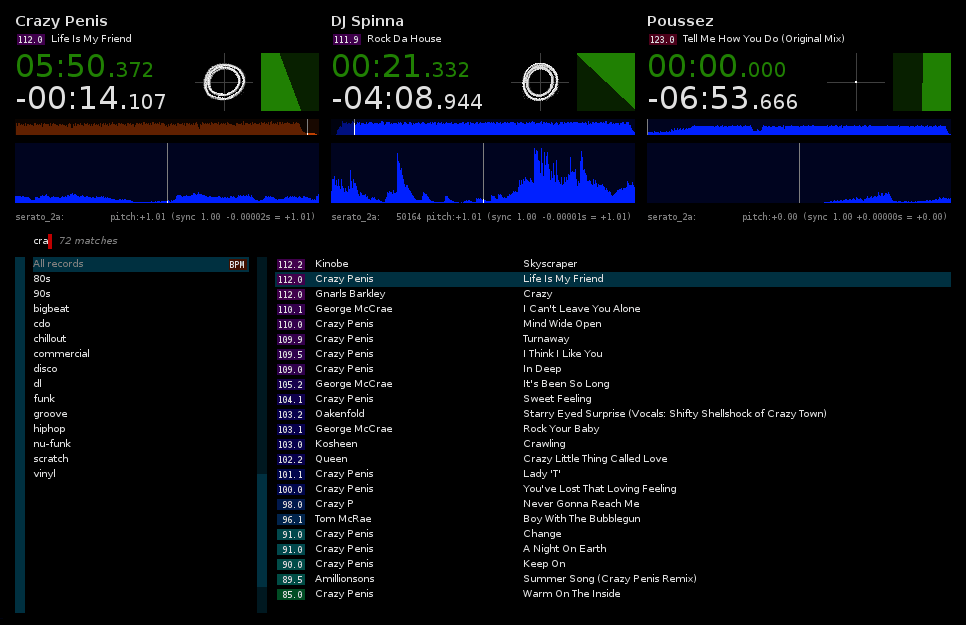
Task: Select the track Warm On The Inside
Action: [613, 594]
